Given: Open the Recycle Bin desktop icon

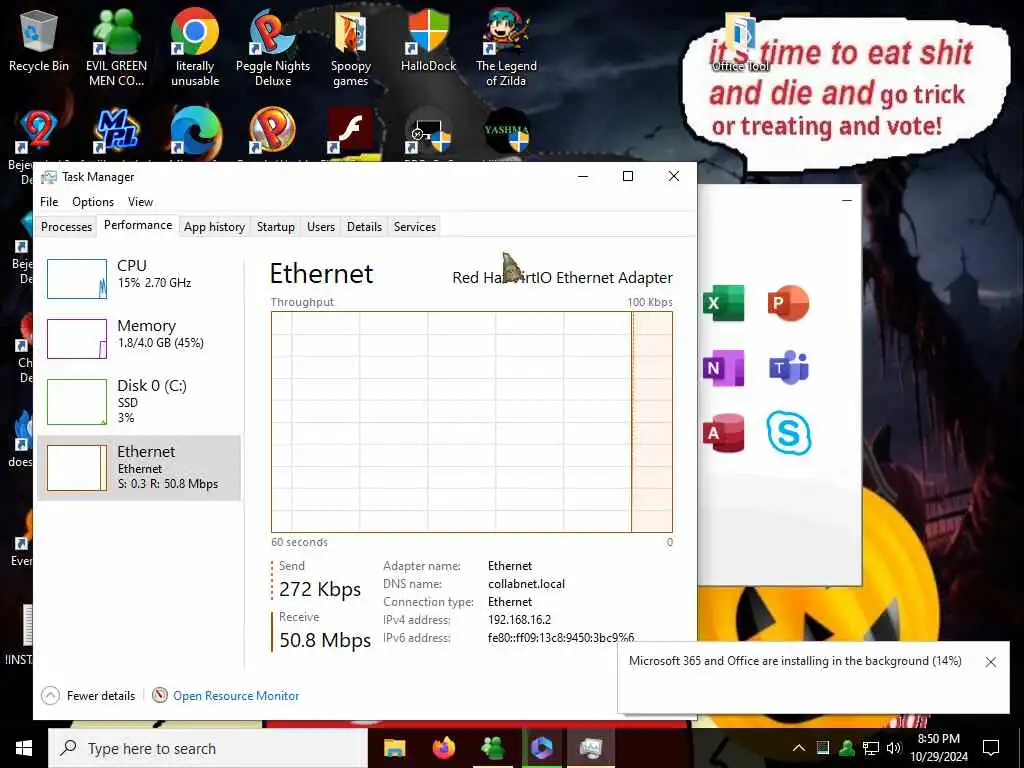Looking at the screenshot, I should coord(39,41).
